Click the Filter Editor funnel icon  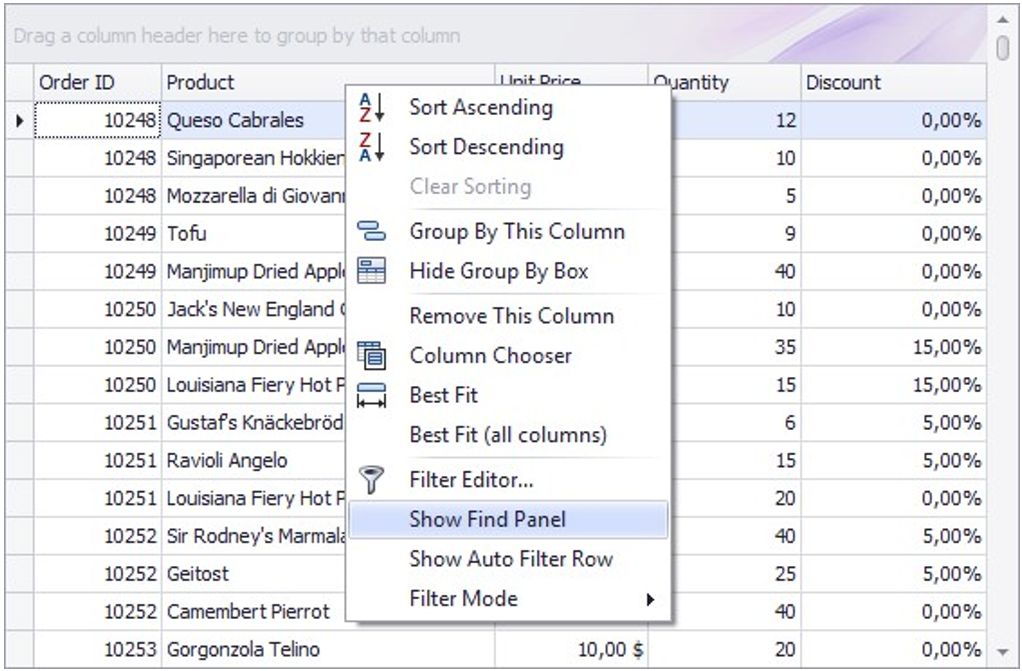coord(371,481)
